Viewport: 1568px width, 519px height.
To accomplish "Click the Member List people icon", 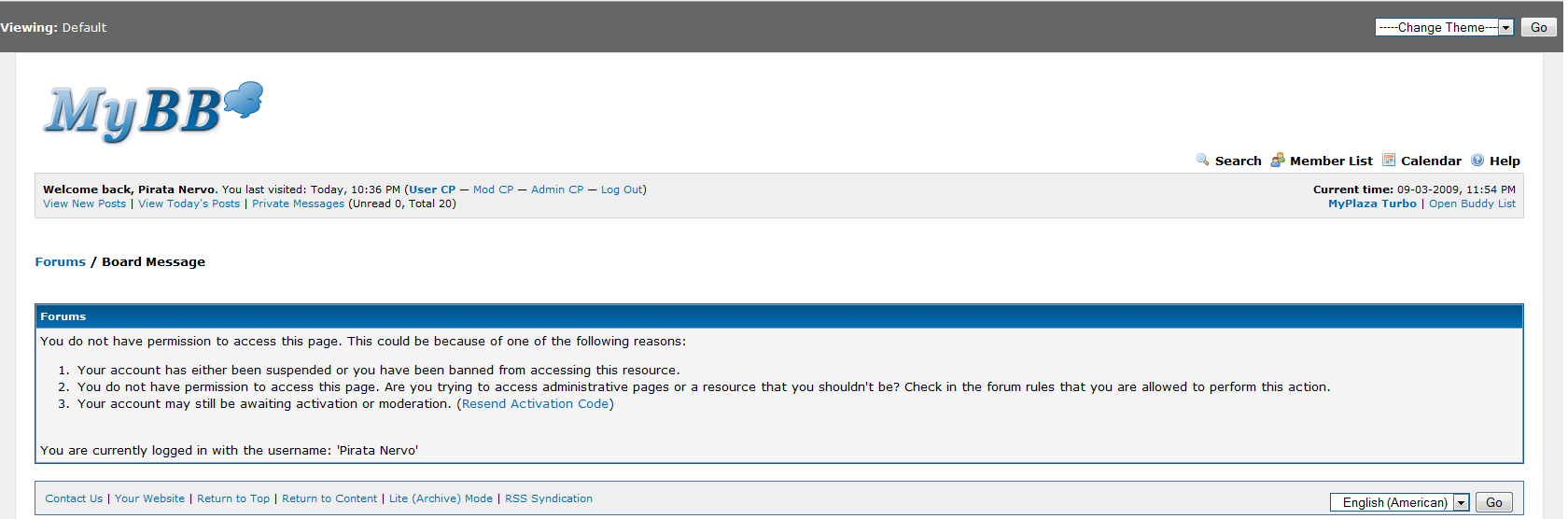I will coord(1278,160).
